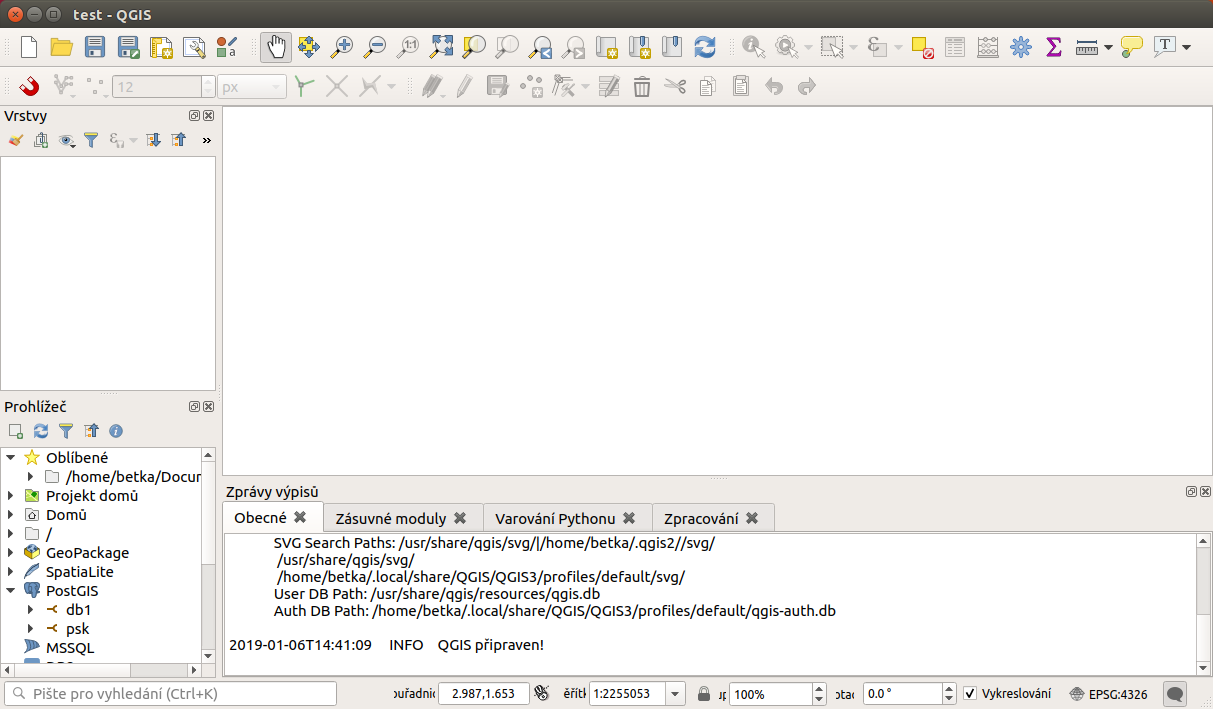Refresh the map canvas

point(705,46)
